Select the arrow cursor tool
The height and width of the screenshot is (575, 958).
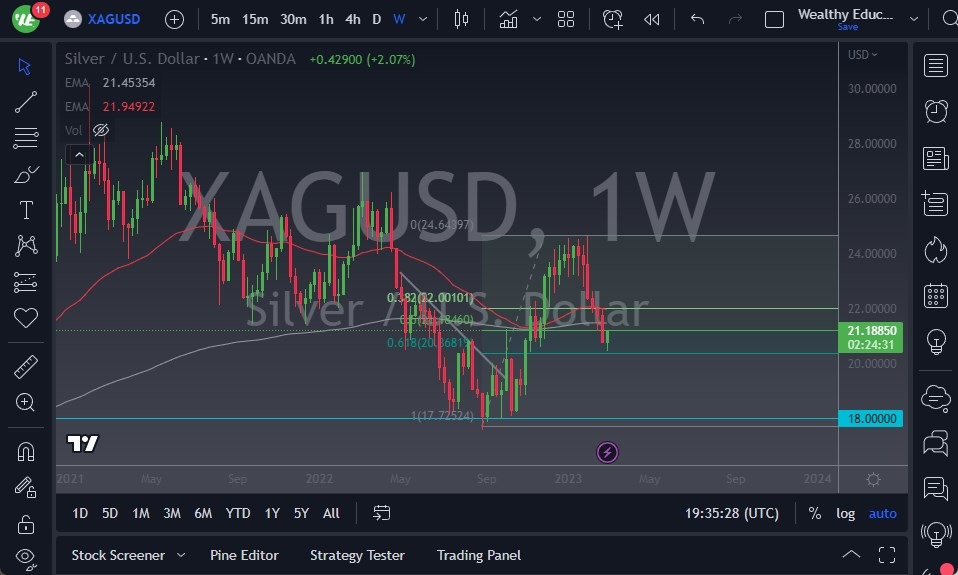click(25, 66)
